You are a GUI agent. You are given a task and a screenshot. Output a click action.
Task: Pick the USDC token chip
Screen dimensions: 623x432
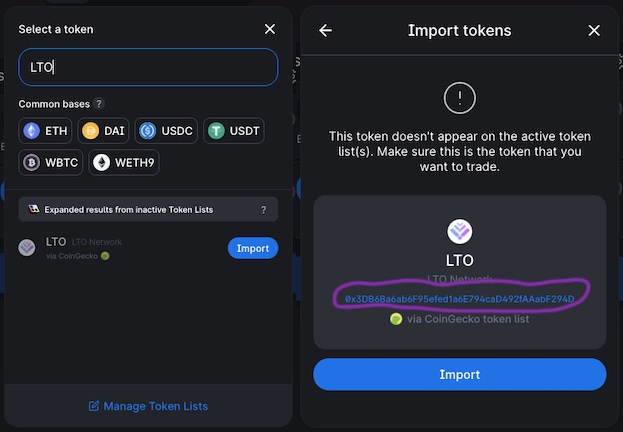tap(166, 131)
